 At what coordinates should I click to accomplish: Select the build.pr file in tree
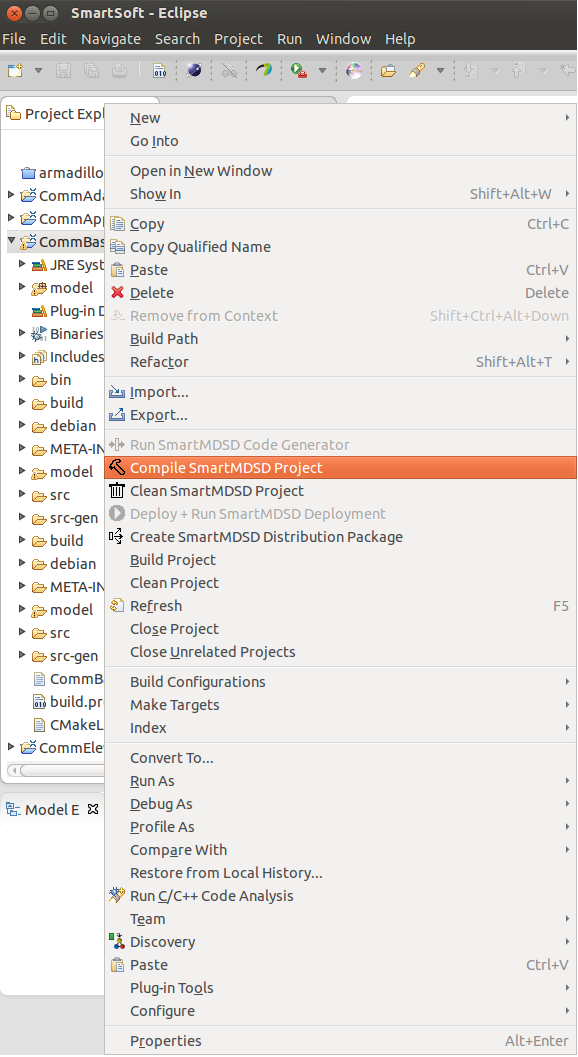coord(68,702)
